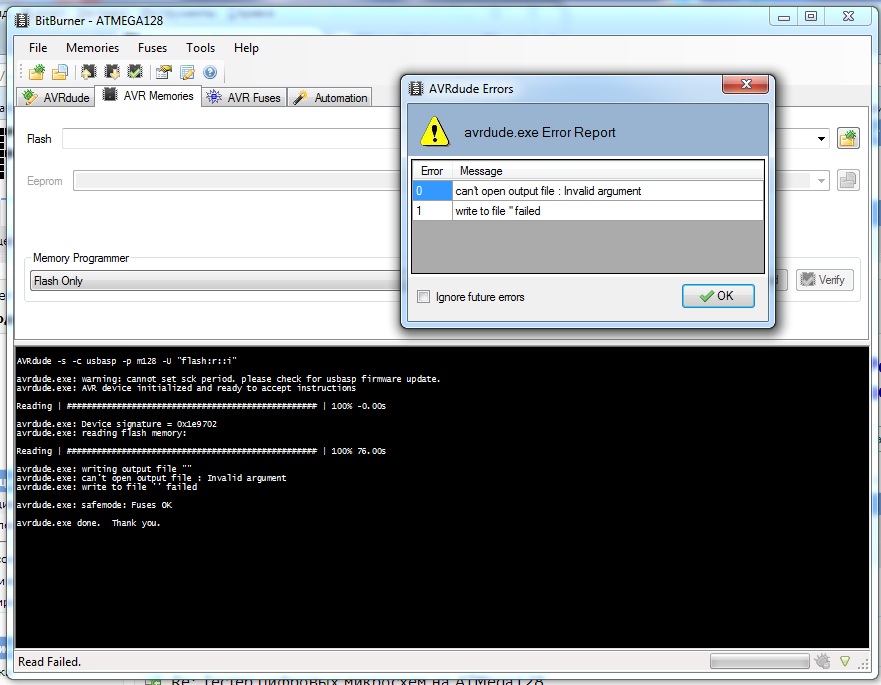Click the blue help question mark icon
Image resolution: width=881 pixels, height=685 pixels.
(210, 72)
